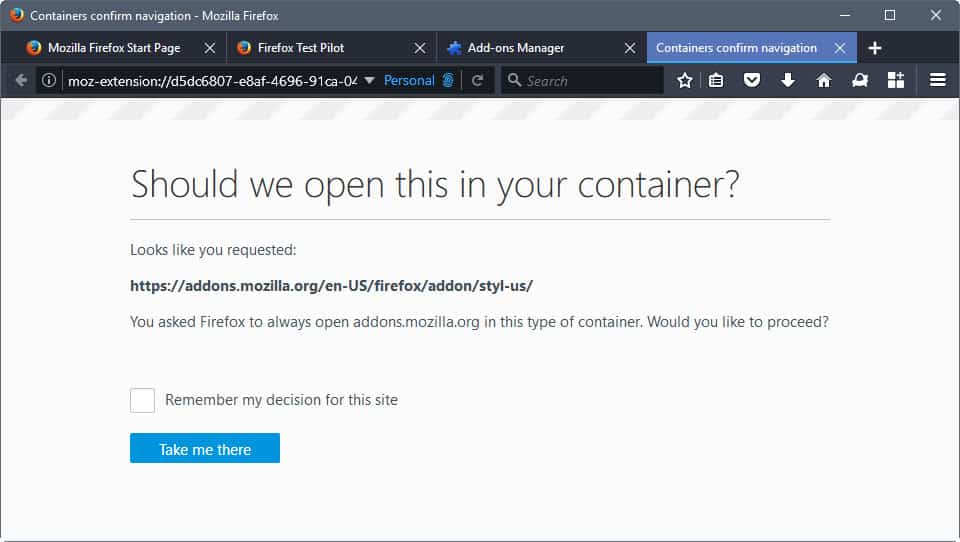Click the Firefox logo in title bar

tap(17, 15)
